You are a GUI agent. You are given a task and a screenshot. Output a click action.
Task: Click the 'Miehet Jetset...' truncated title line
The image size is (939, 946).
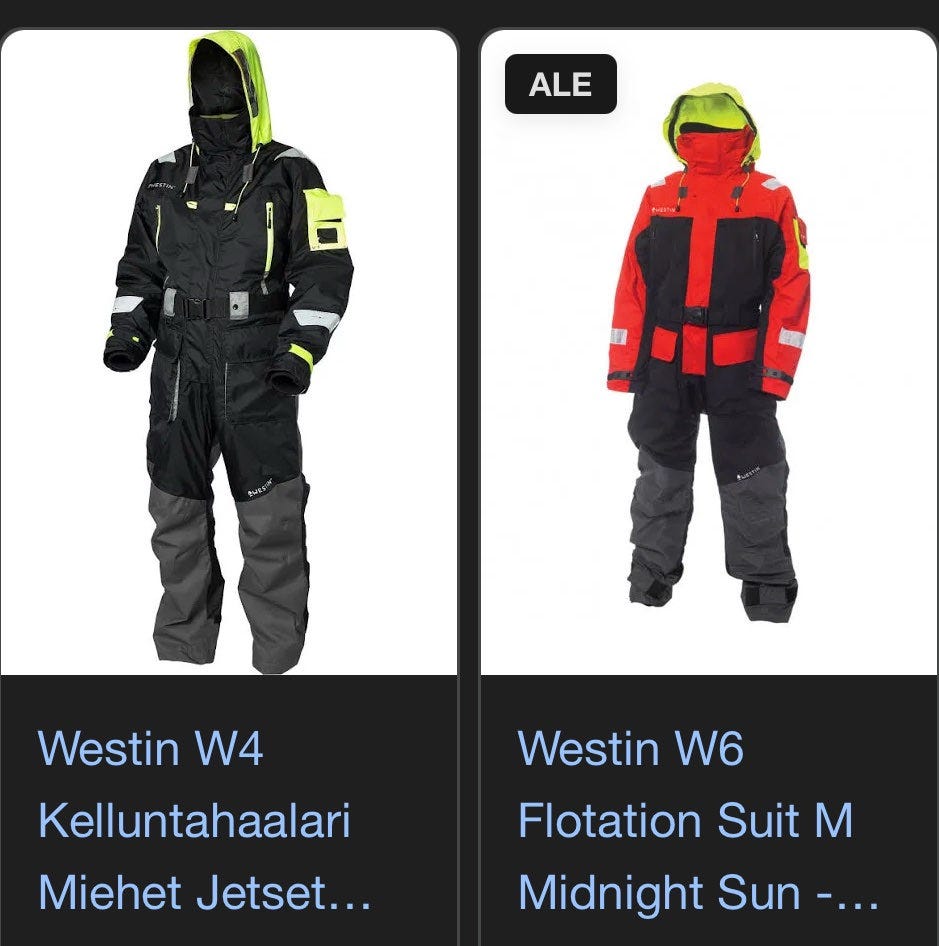coord(204,892)
